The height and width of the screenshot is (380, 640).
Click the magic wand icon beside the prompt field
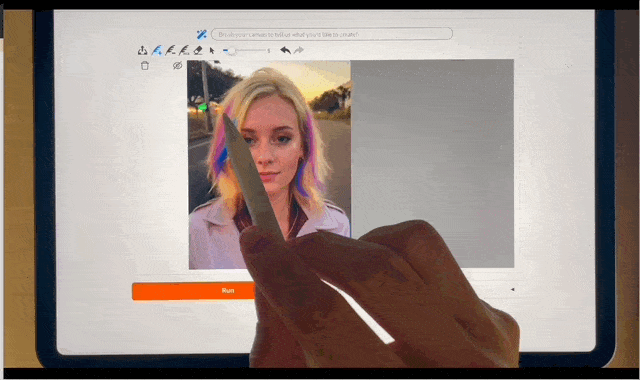[x=202, y=34]
